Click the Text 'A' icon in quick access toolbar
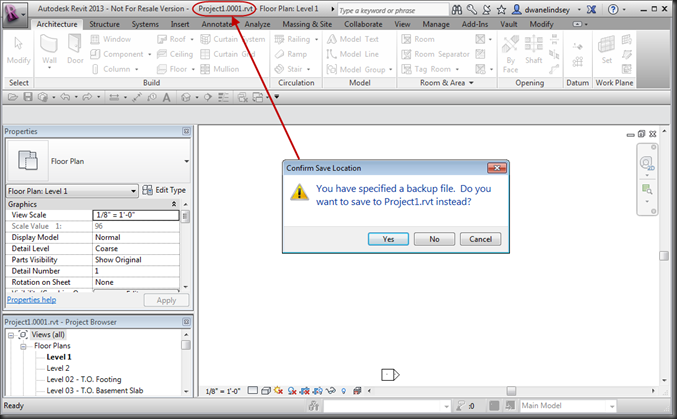This screenshot has height=419, width=677. [166, 98]
